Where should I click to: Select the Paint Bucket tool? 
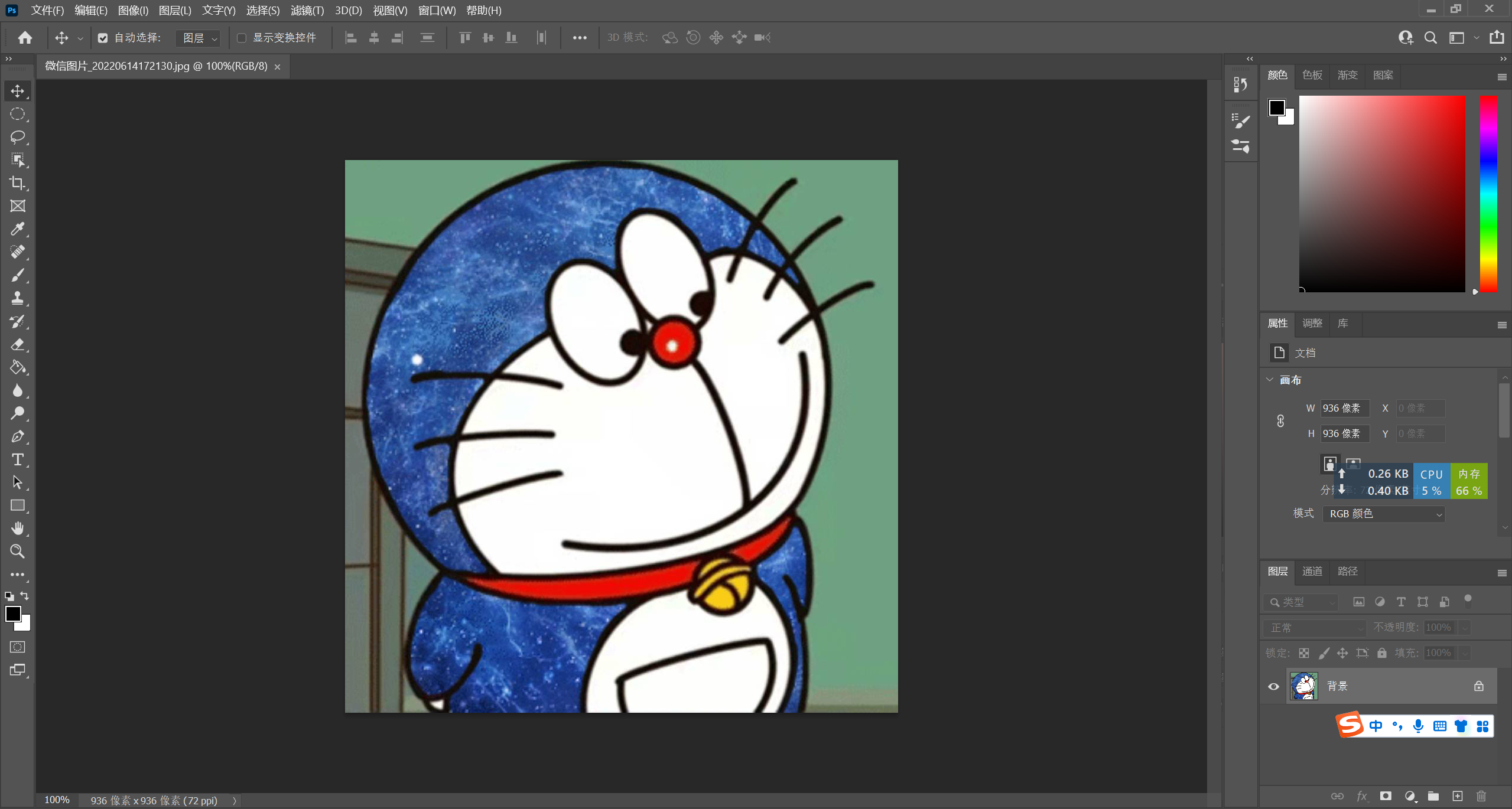coord(17,367)
